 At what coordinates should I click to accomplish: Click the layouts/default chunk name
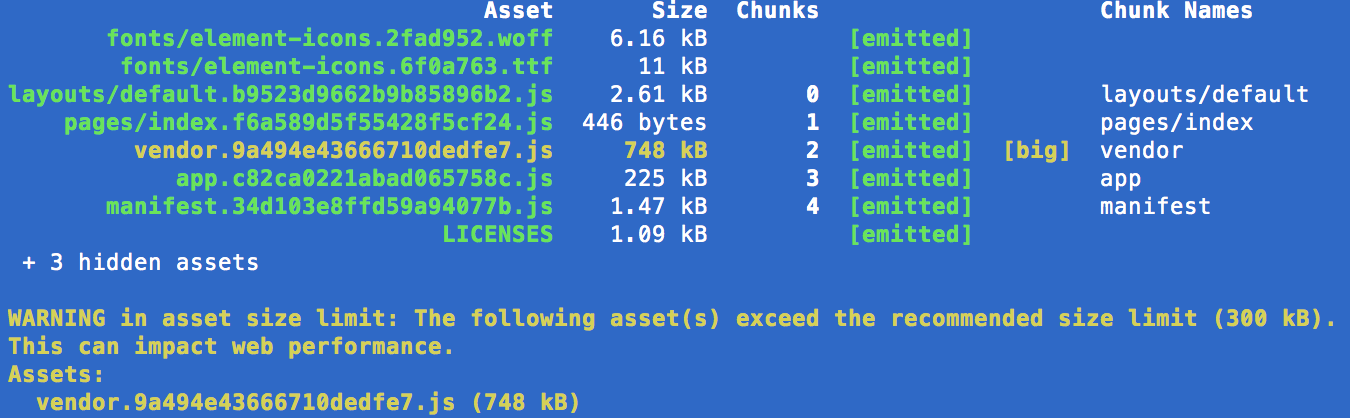pyautogui.click(x=1205, y=95)
